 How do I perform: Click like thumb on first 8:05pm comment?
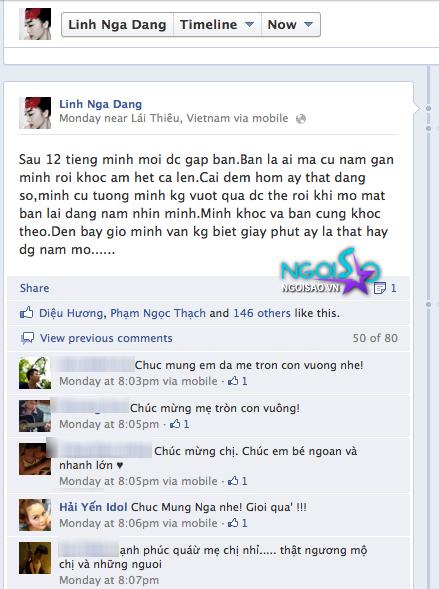(175, 424)
